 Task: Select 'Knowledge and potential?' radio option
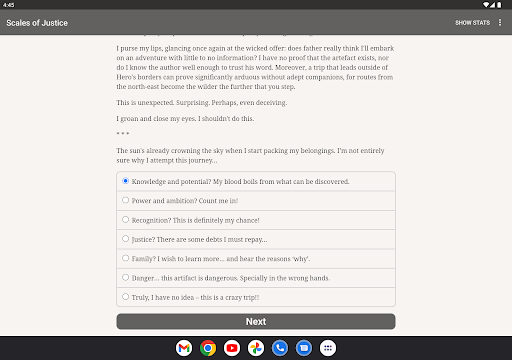pyautogui.click(x=256, y=181)
